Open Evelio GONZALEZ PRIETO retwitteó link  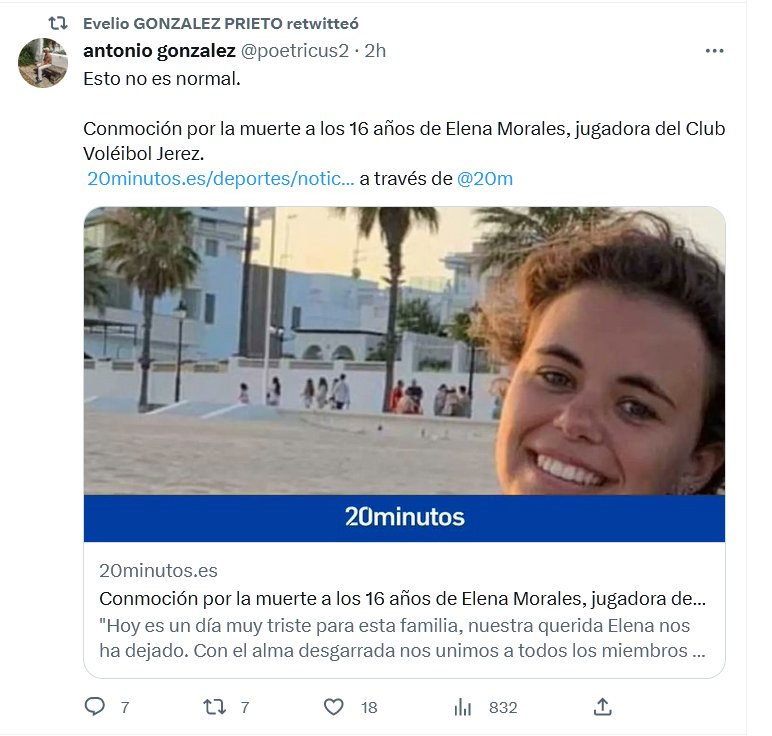[221, 23]
